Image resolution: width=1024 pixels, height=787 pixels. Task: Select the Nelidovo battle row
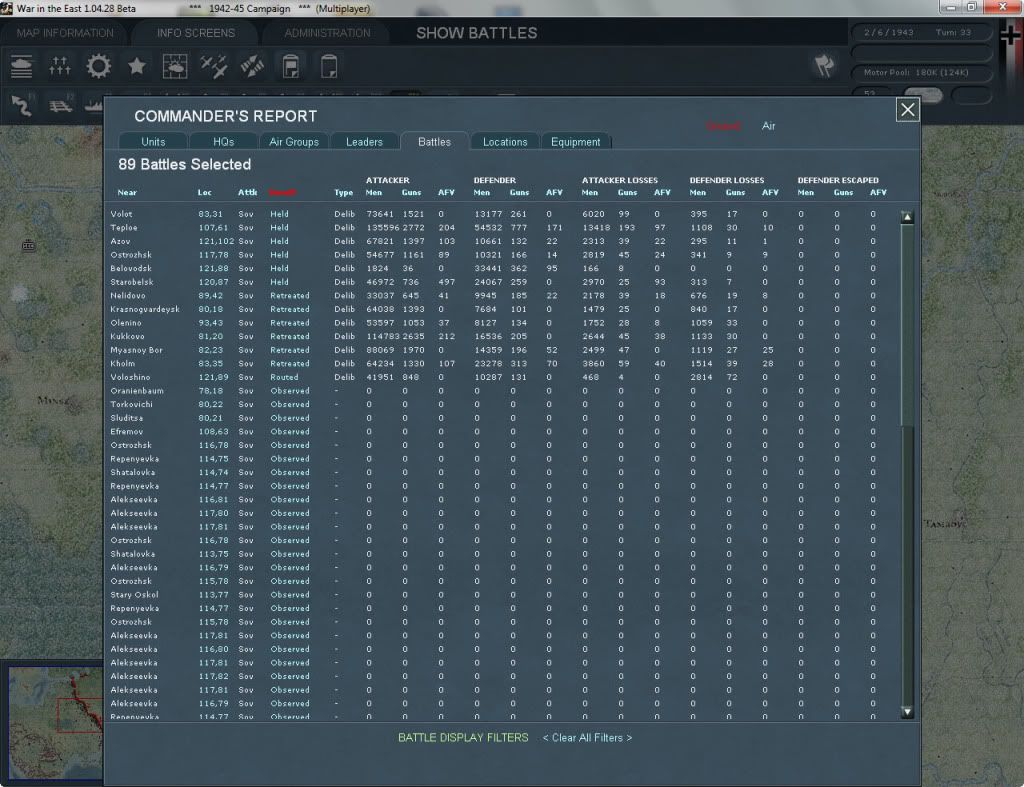tap(502, 296)
